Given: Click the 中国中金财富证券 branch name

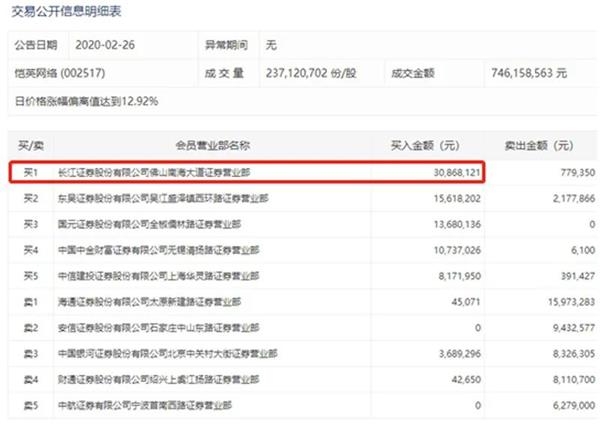Looking at the screenshot, I should click(158, 250).
